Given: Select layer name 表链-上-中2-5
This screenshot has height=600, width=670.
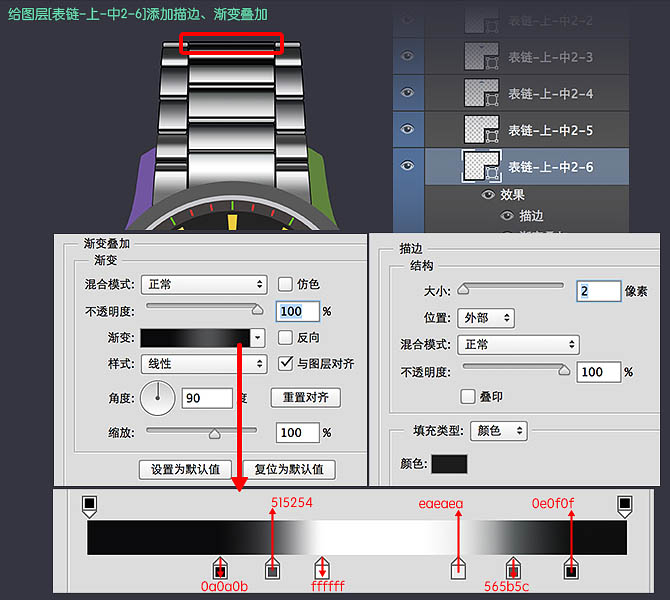Looking at the screenshot, I should [550, 130].
